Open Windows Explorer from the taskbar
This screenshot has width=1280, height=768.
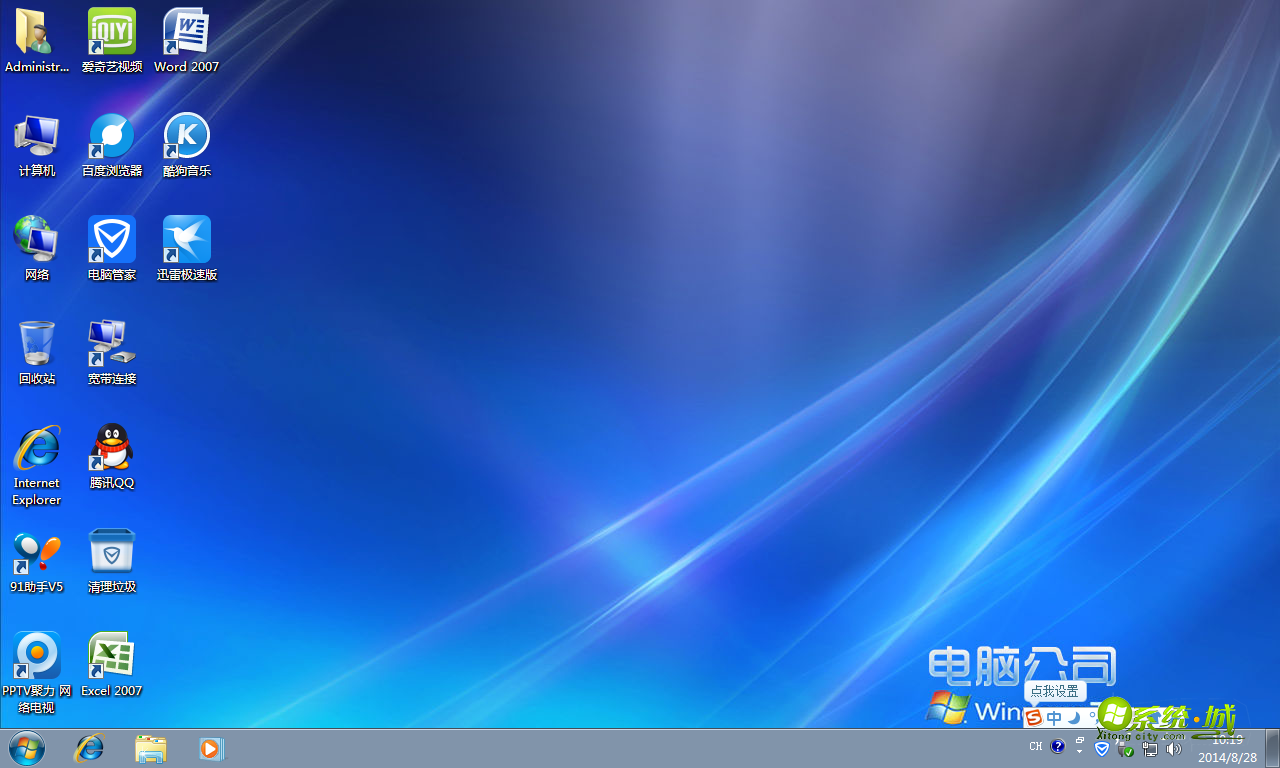[x=150, y=748]
